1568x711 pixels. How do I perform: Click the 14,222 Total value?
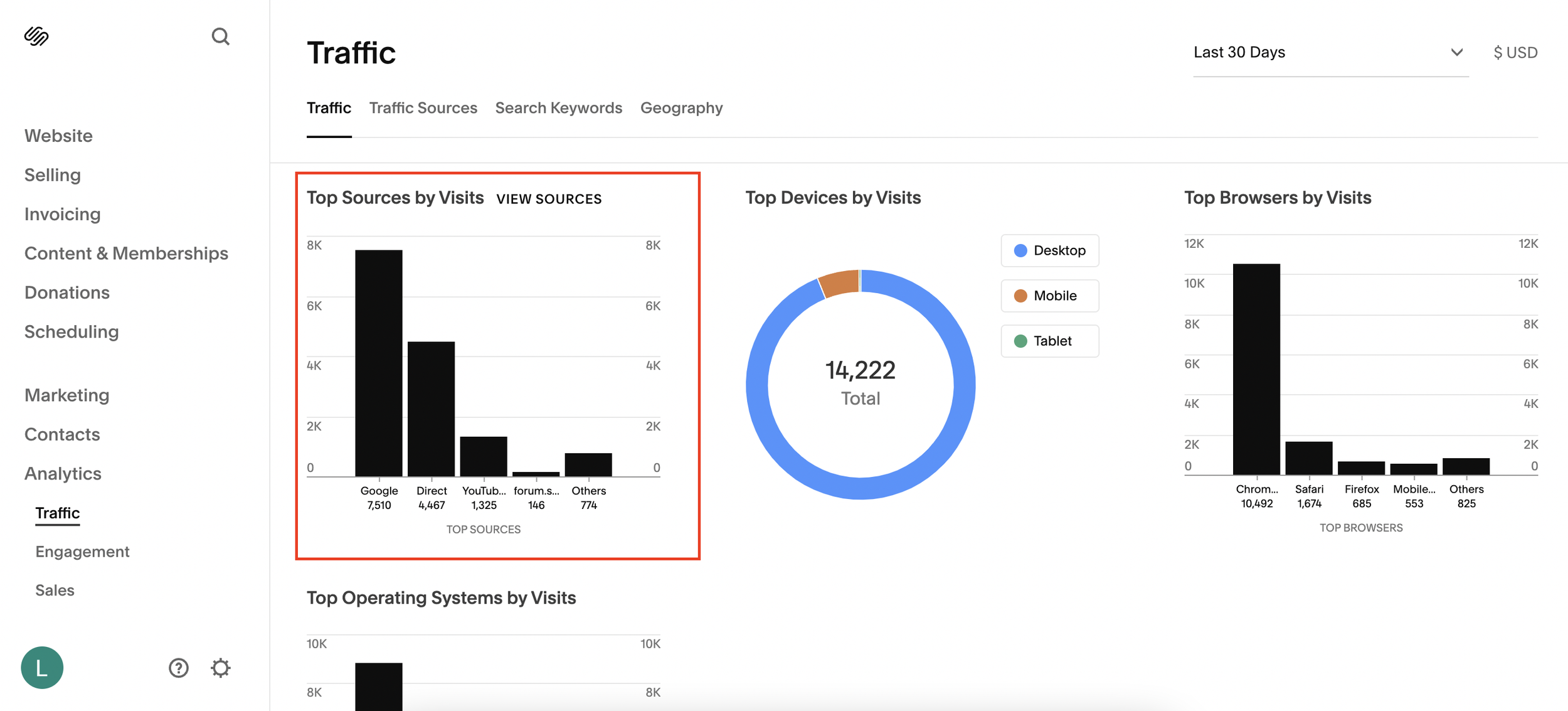pyautogui.click(x=861, y=383)
